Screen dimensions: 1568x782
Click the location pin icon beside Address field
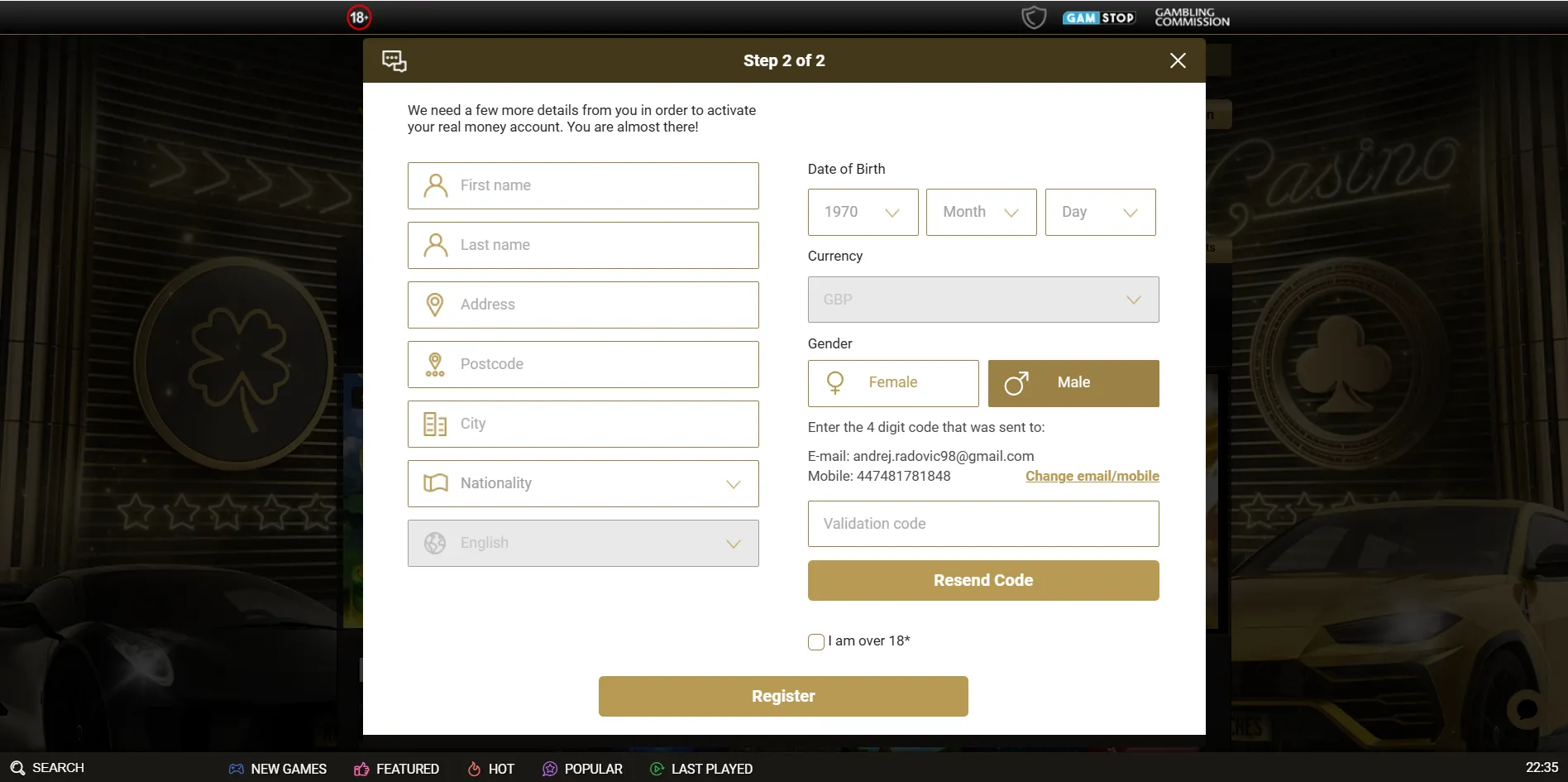(436, 305)
